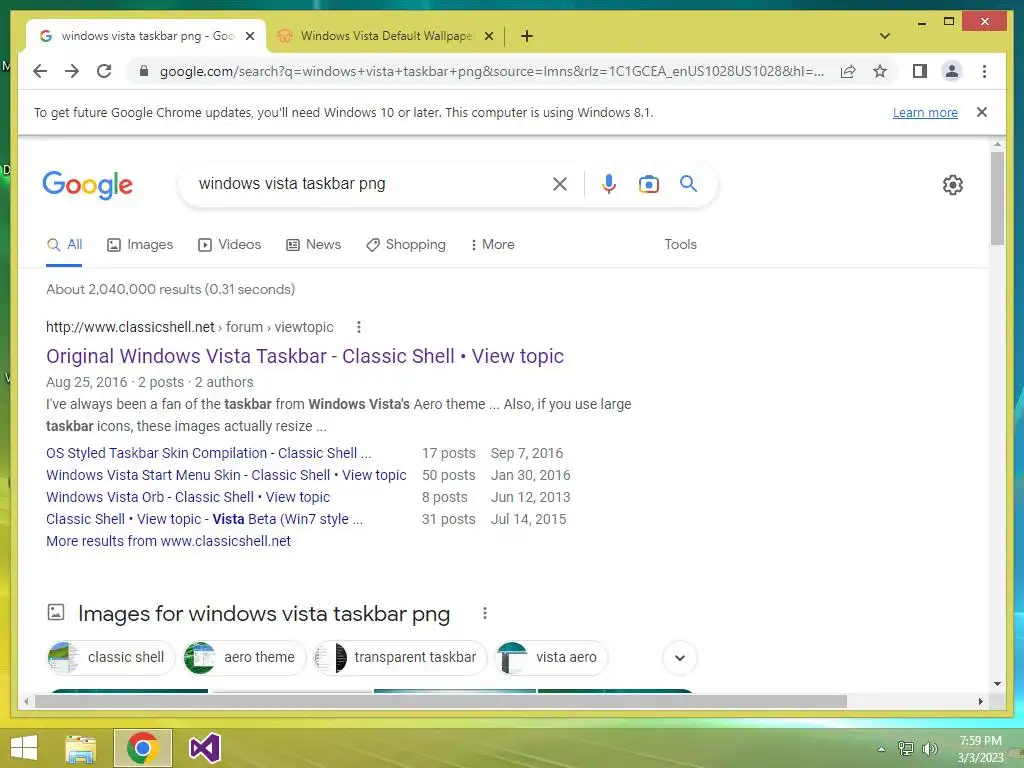Bookmark this tab with the star icon

[x=880, y=71]
